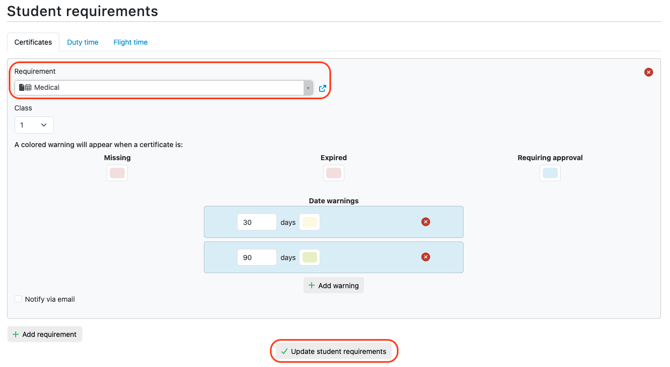Expand the Class dropdown set to 1
The image size is (670, 367).
(x=34, y=125)
